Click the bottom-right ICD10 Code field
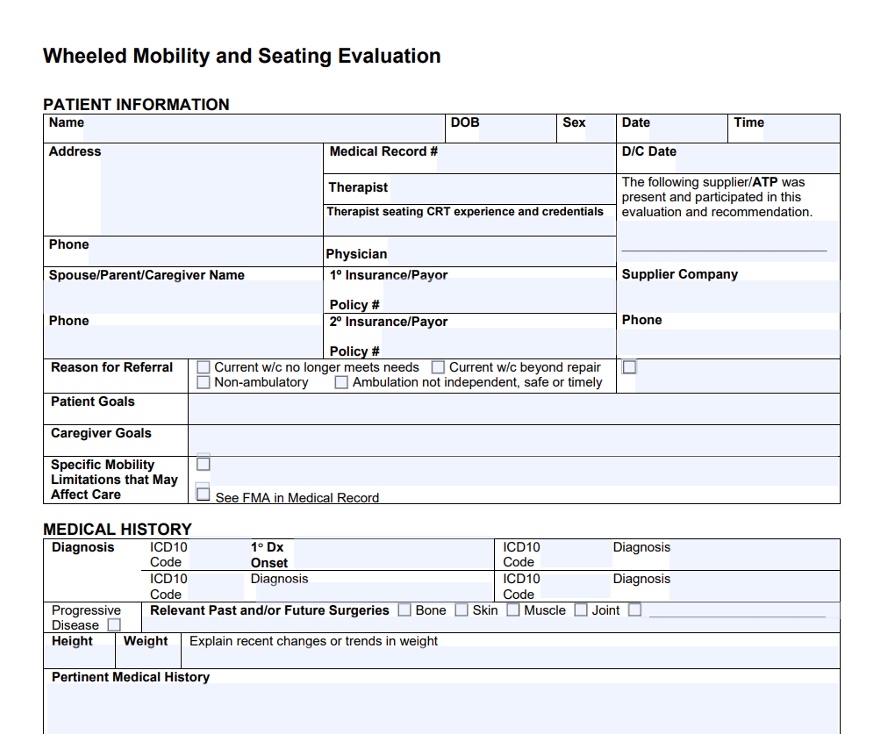This screenshot has height=734, width=870. pyautogui.click(x=575, y=586)
